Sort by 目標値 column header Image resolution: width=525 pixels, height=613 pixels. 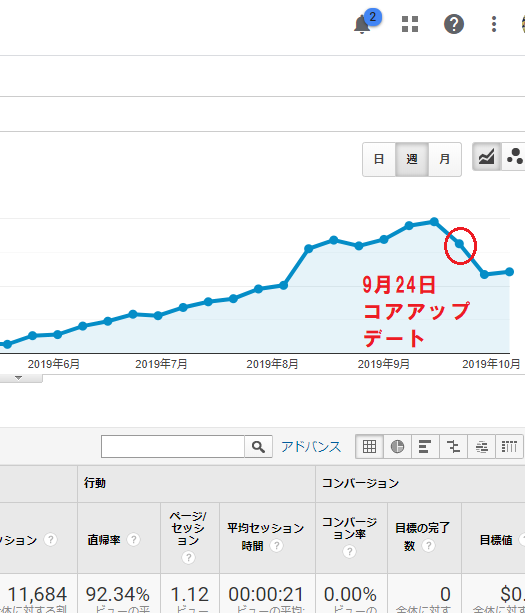496,540
